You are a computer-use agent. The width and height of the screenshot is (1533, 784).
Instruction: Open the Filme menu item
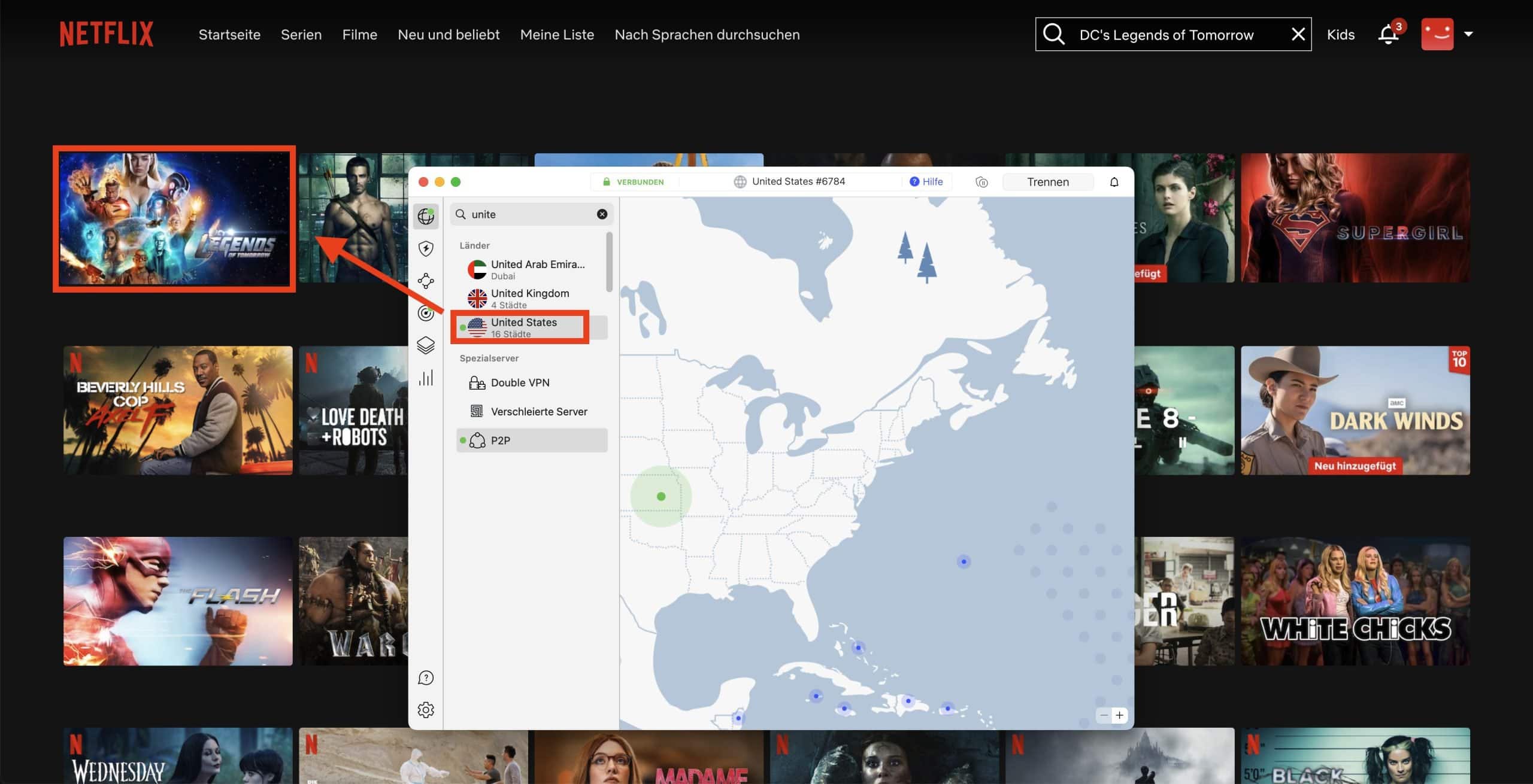[360, 35]
